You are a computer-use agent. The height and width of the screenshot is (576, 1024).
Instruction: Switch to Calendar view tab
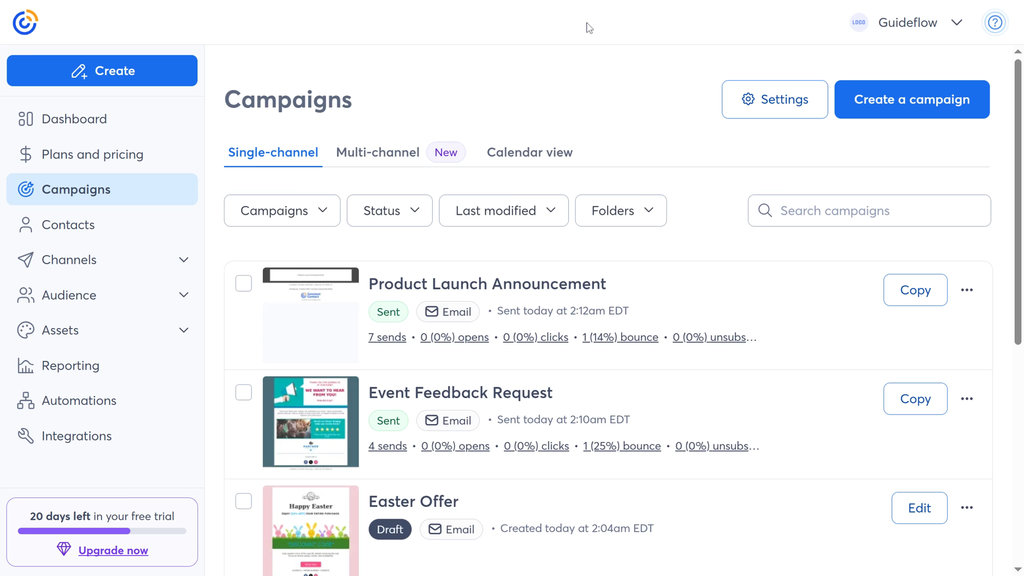coord(529,152)
